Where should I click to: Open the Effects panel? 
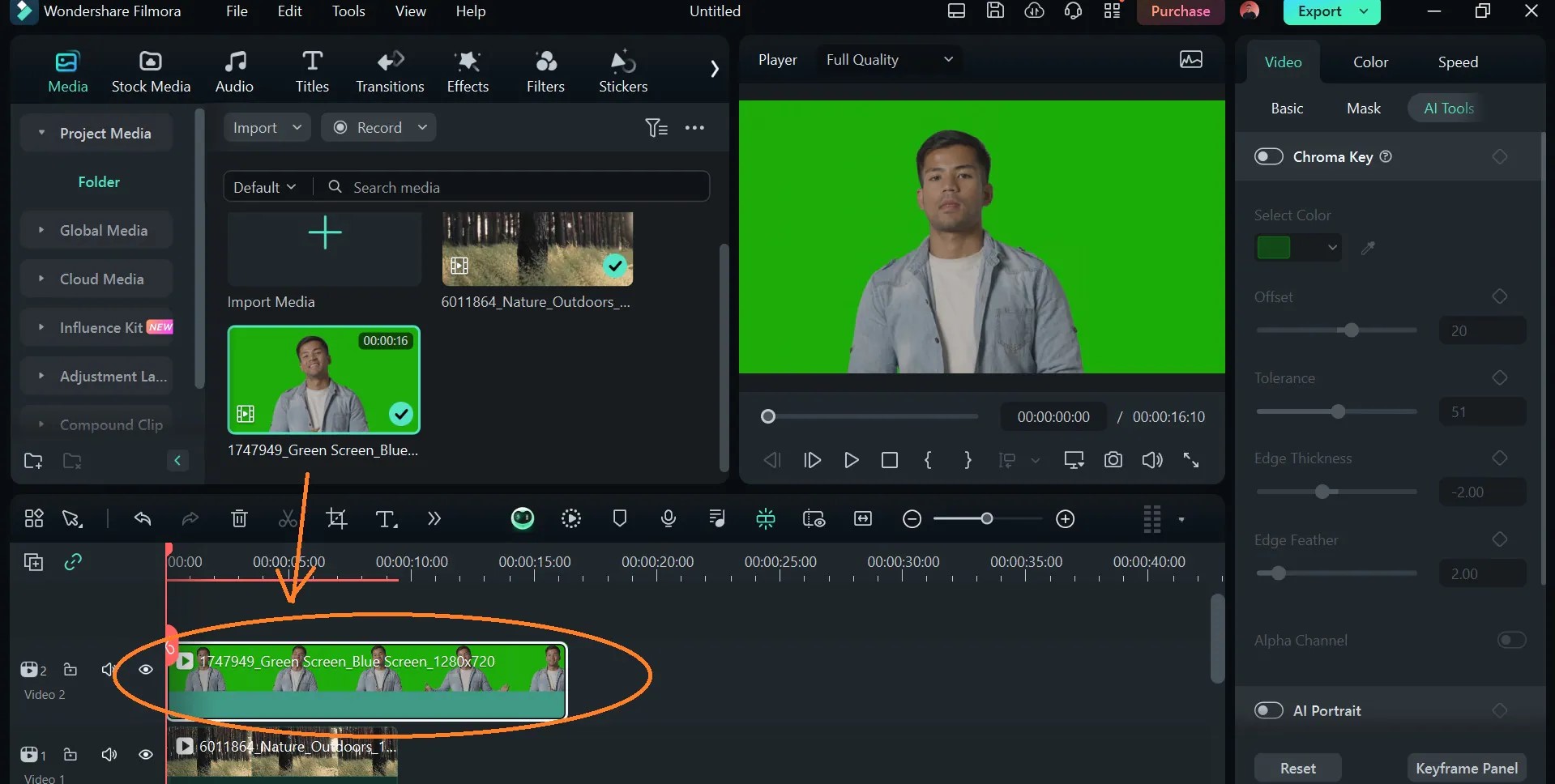(x=468, y=71)
